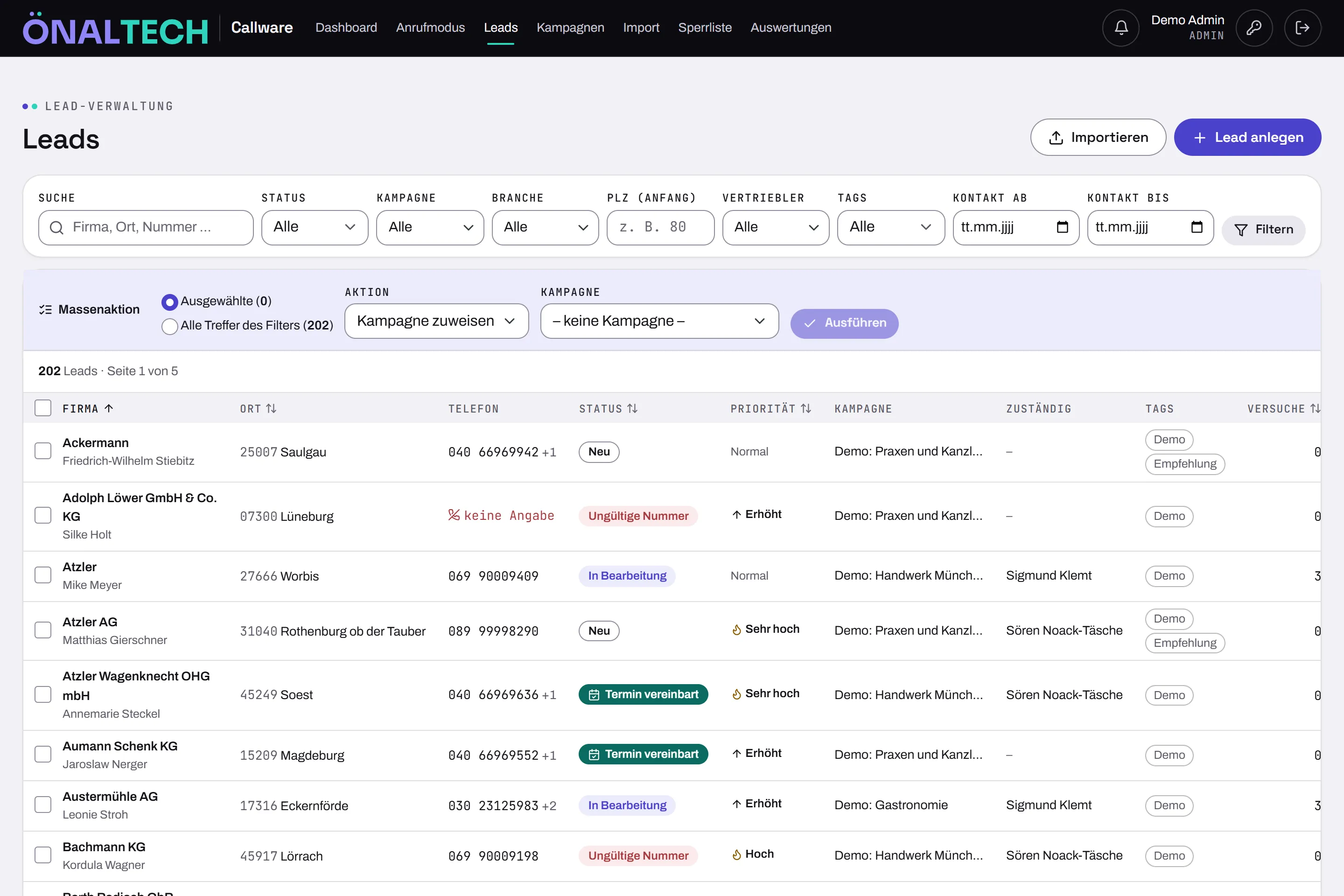Choose the Ausgewählte (0) radio option
The width and height of the screenshot is (1344, 896).
170,302
